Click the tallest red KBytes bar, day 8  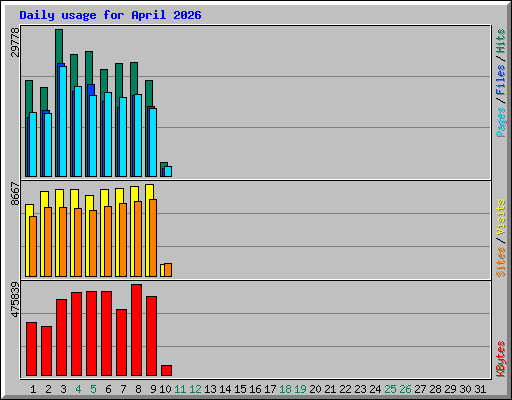(x=136, y=330)
